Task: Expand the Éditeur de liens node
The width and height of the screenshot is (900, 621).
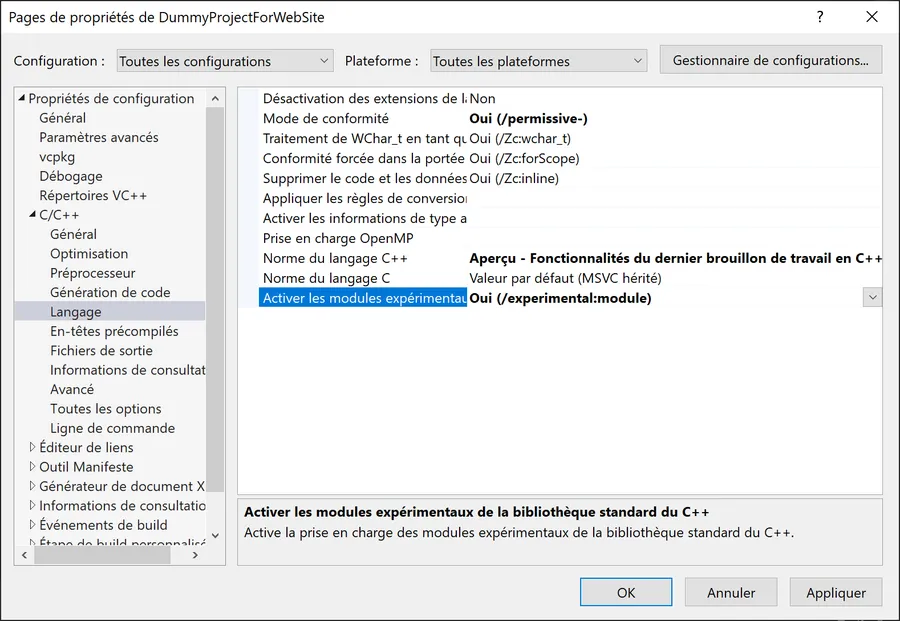Action: pyautogui.click(x=32, y=448)
